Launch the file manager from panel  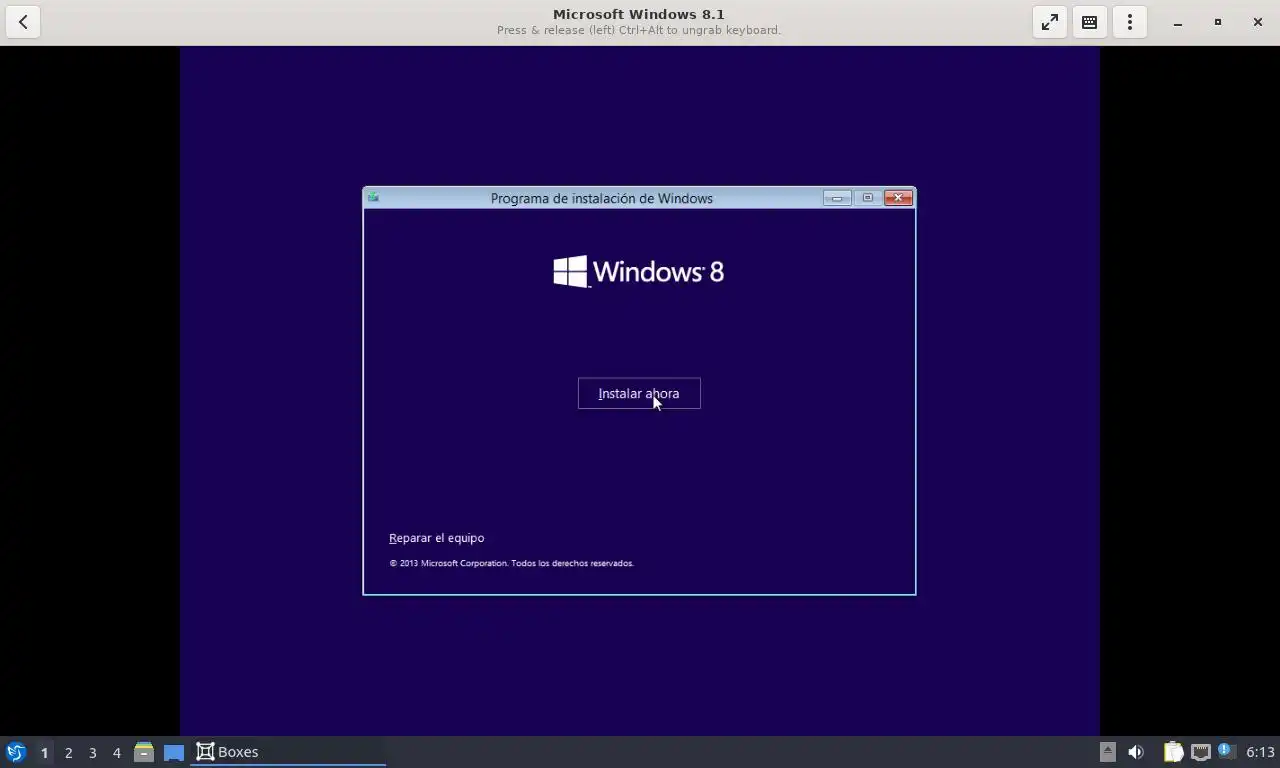tap(144, 752)
